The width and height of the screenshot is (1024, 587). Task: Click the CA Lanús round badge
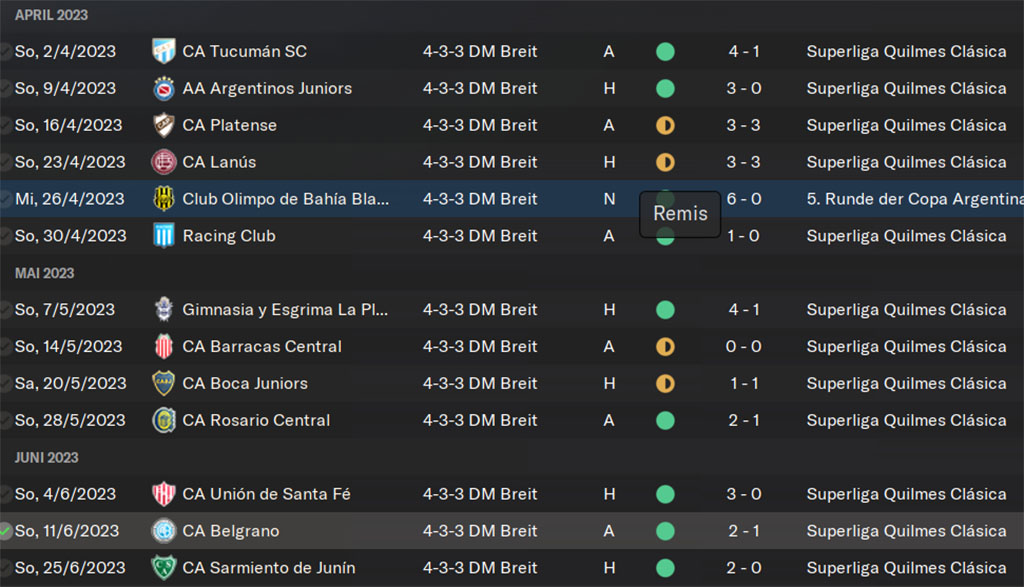point(163,162)
